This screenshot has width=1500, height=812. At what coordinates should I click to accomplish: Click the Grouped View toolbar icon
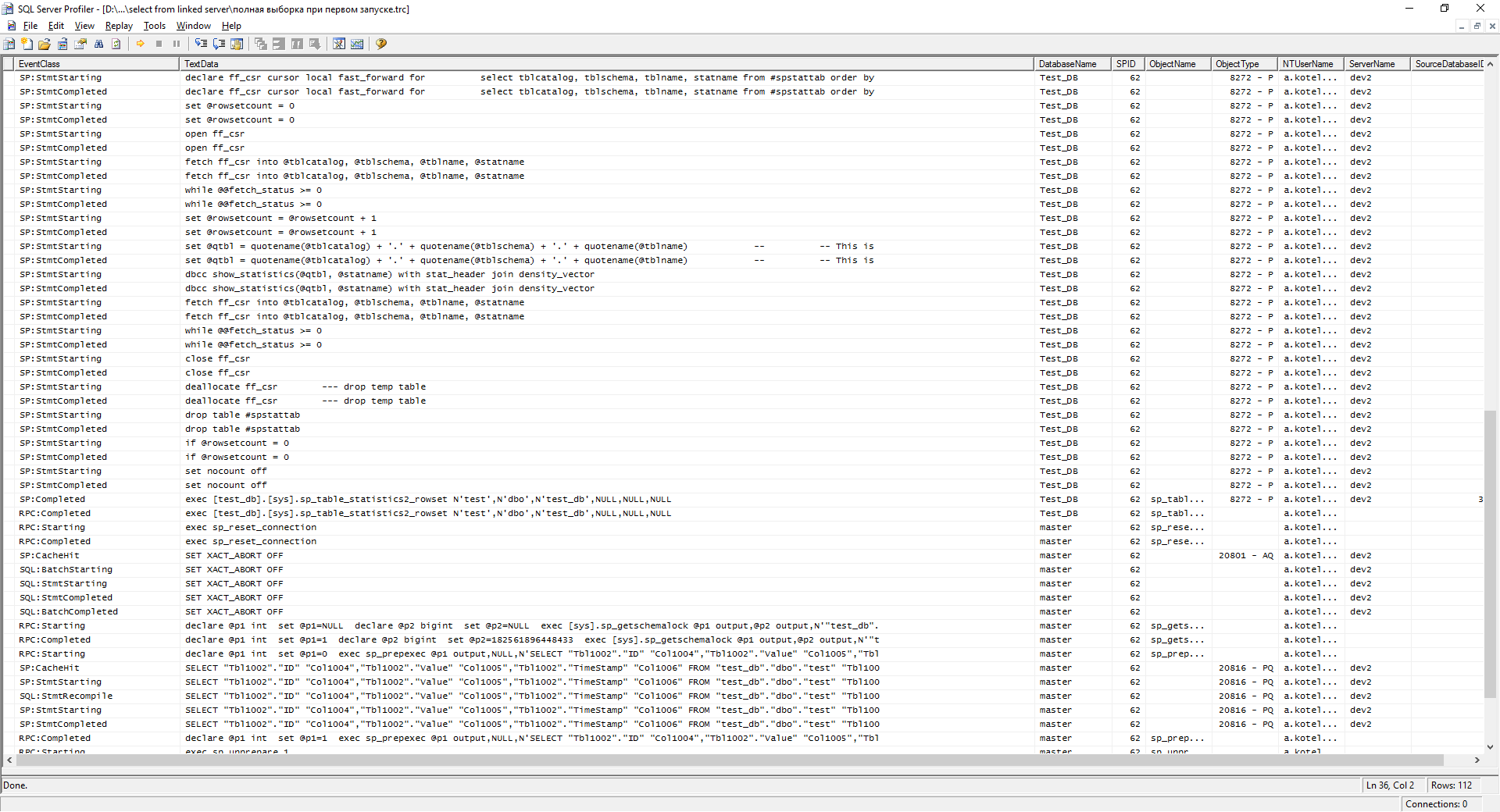click(x=279, y=44)
